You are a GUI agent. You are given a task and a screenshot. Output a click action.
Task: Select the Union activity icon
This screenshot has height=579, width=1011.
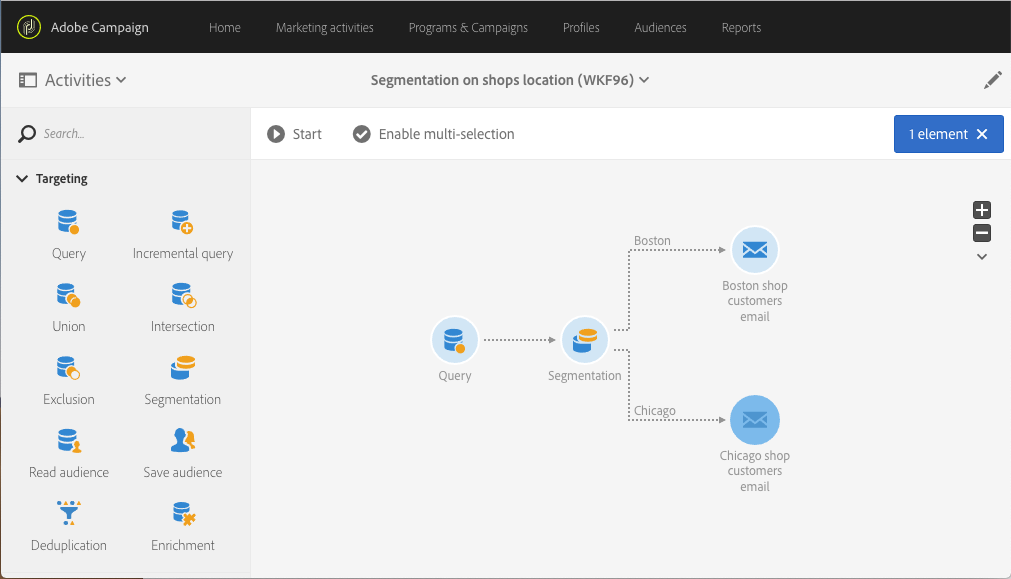click(x=68, y=295)
